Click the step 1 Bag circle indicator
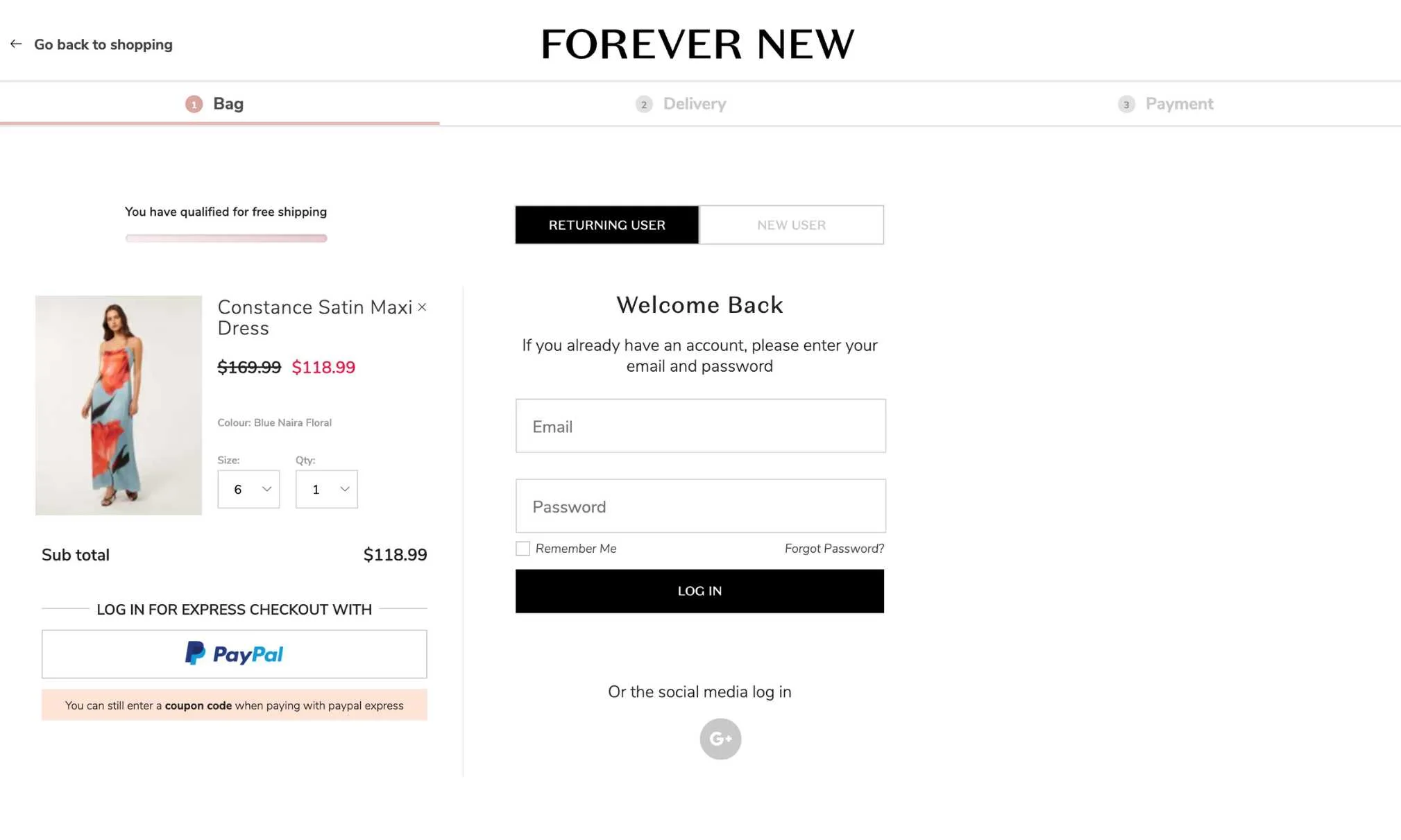This screenshot has height=840, width=1401. 194,103
